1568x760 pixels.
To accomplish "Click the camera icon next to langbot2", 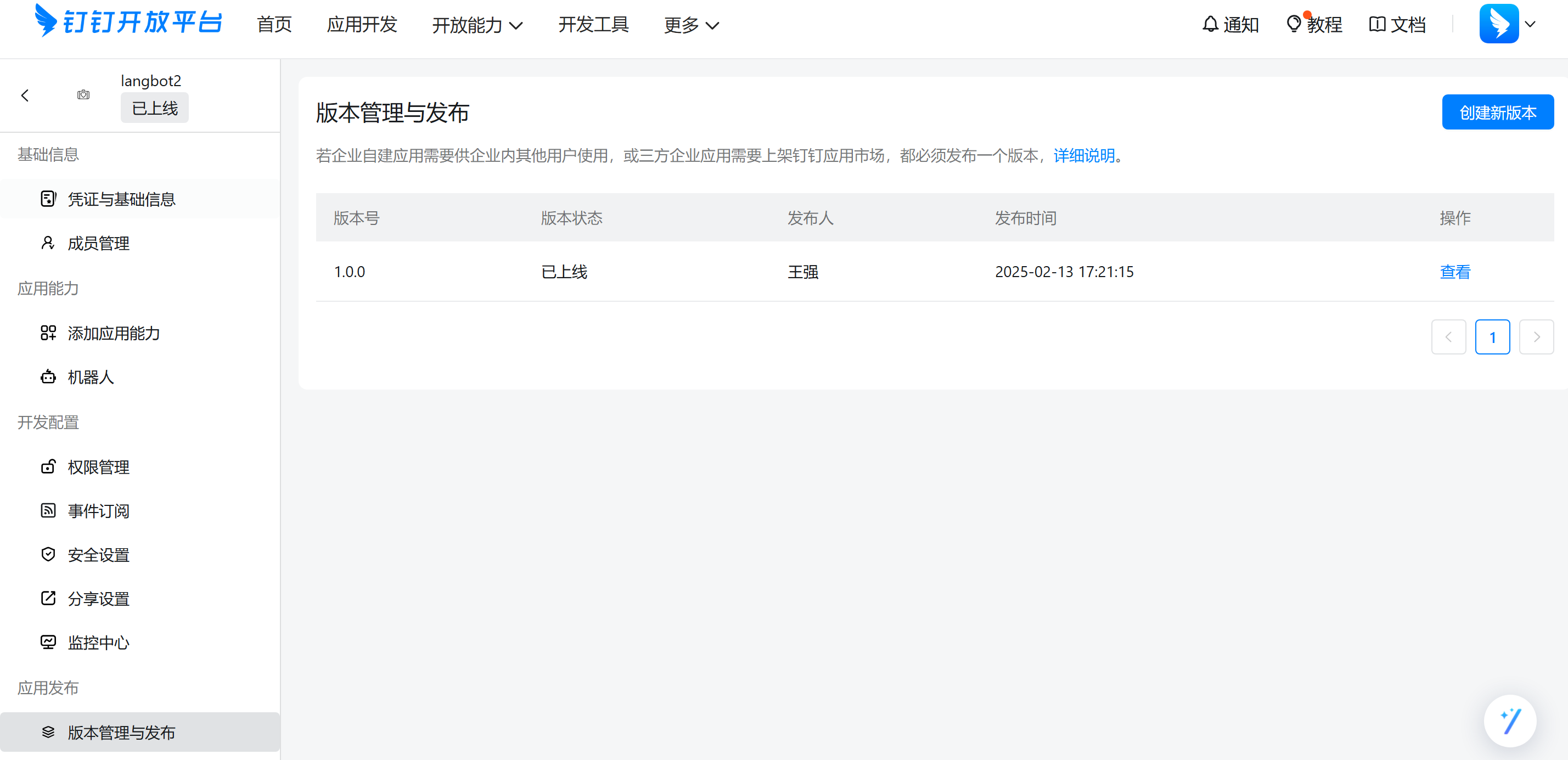I will 83,95.
